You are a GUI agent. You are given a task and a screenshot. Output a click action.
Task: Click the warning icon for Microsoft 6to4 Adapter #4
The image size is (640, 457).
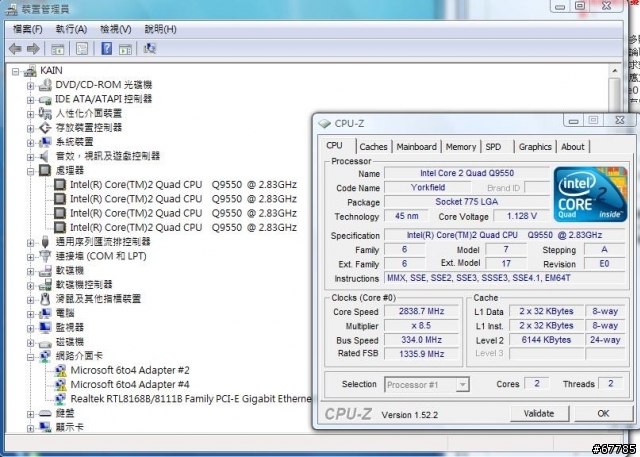60,385
